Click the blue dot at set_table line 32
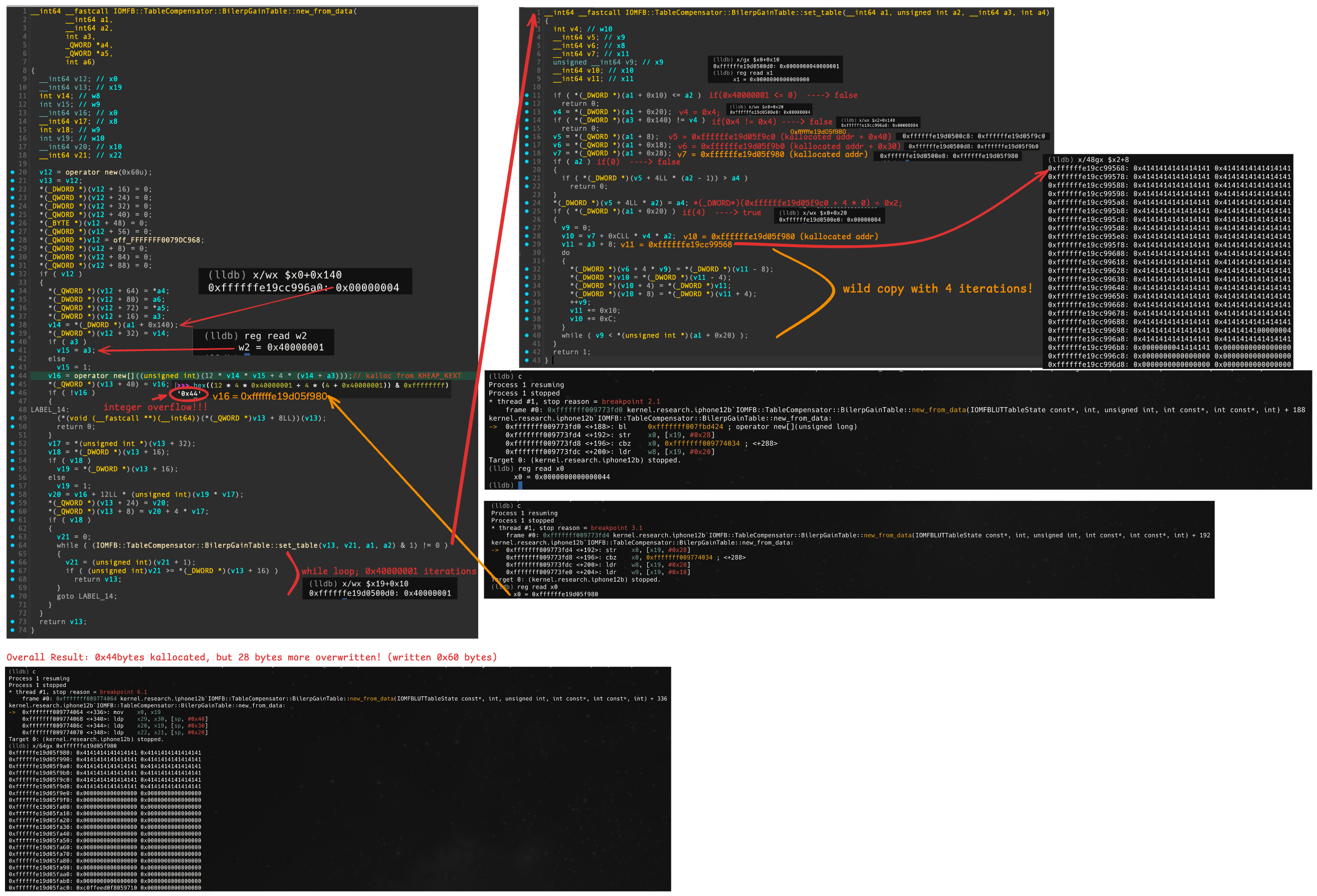 point(526,269)
